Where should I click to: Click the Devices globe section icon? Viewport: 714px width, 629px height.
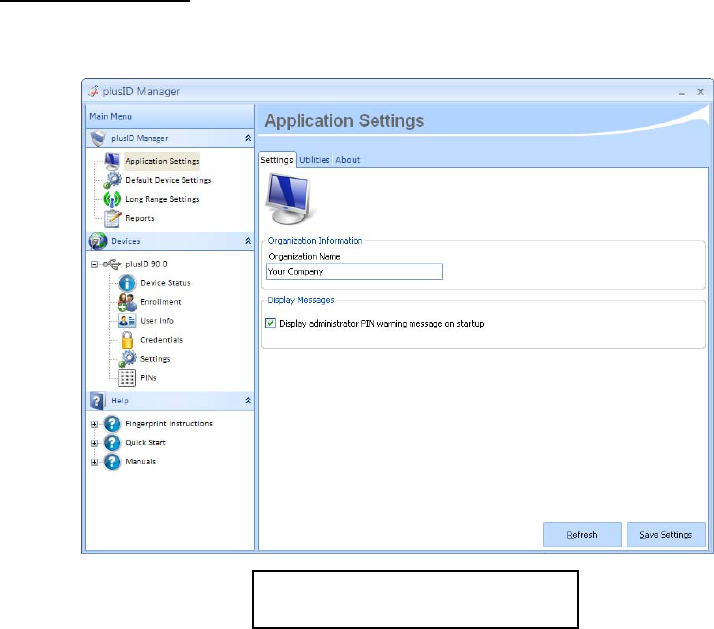tap(97, 241)
